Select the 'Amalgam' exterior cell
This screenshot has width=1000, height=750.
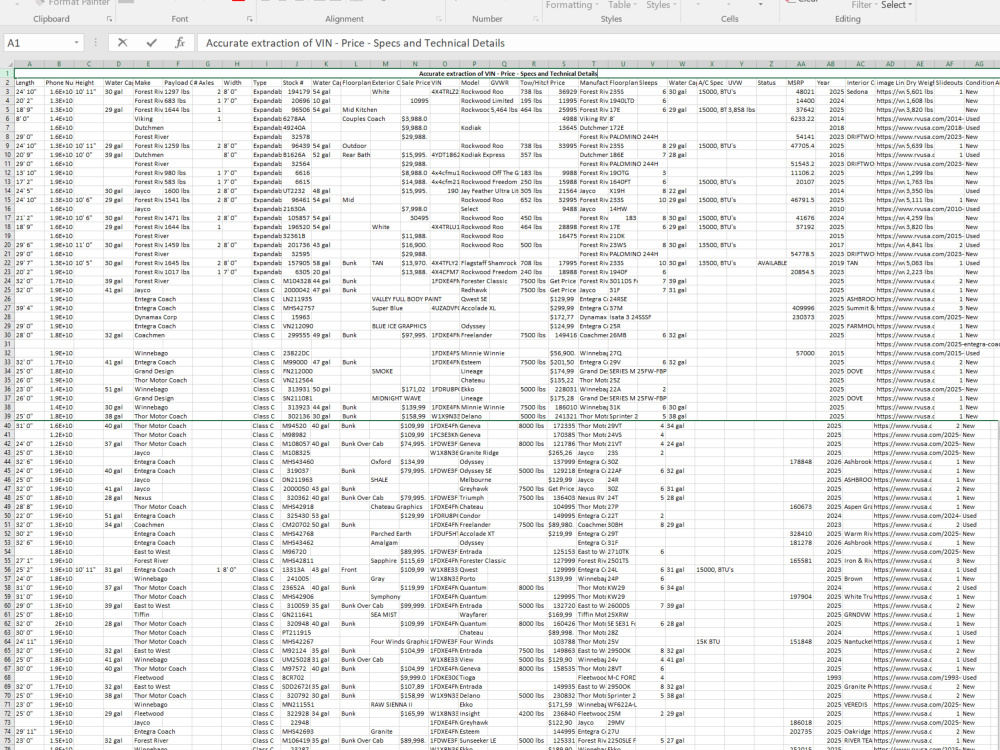[385, 543]
